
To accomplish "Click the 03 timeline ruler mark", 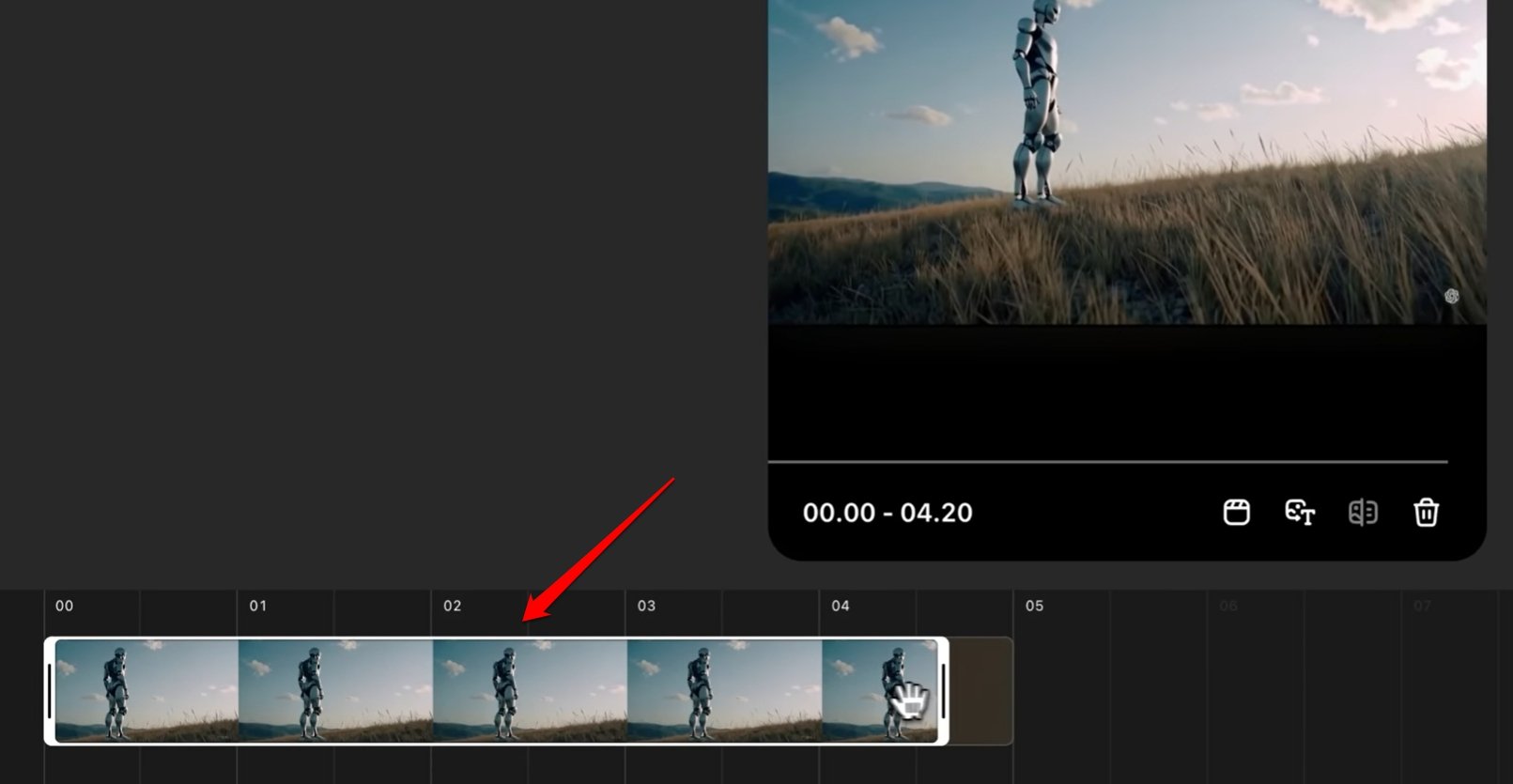I will pyautogui.click(x=646, y=606).
